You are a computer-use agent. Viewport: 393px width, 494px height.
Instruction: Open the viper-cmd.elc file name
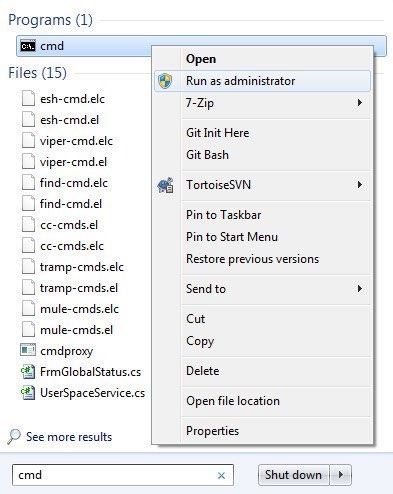76,141
